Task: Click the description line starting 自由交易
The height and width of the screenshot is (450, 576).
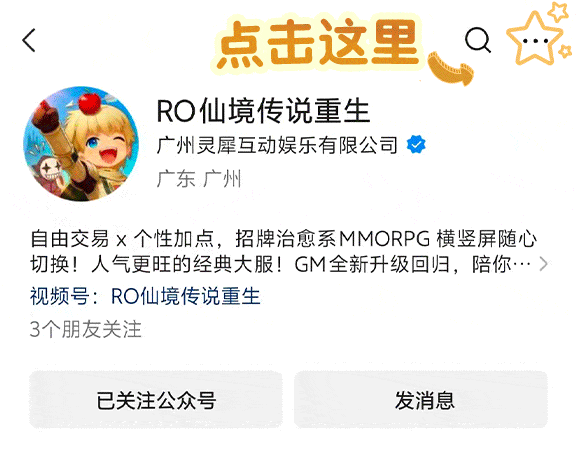Action: 283,239
